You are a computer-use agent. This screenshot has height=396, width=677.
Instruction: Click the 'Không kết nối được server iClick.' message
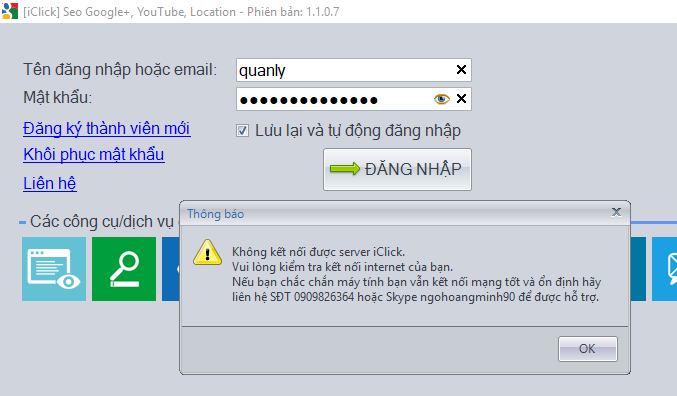pos(318,252)
